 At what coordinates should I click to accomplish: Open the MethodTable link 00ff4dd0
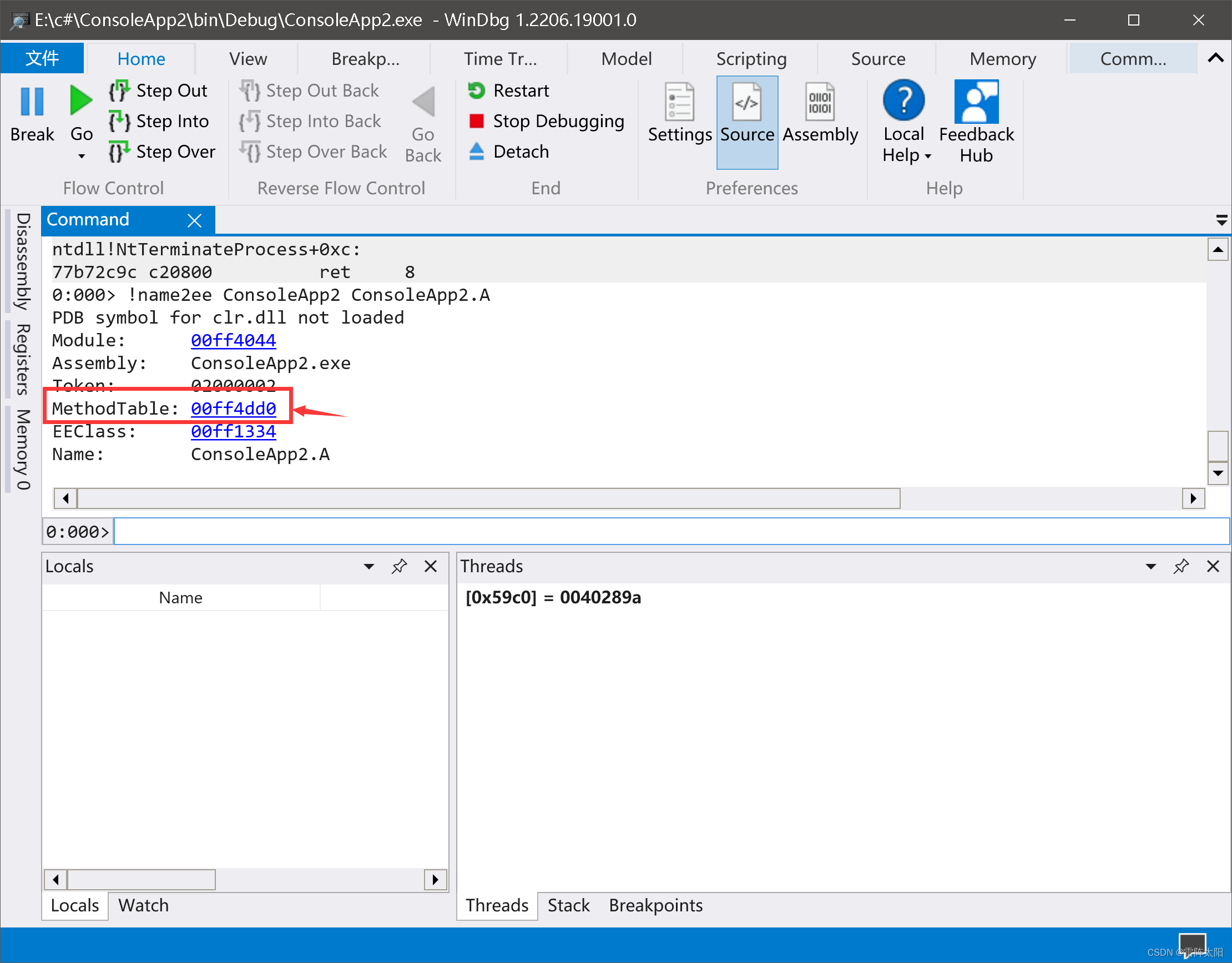[233, 409]
